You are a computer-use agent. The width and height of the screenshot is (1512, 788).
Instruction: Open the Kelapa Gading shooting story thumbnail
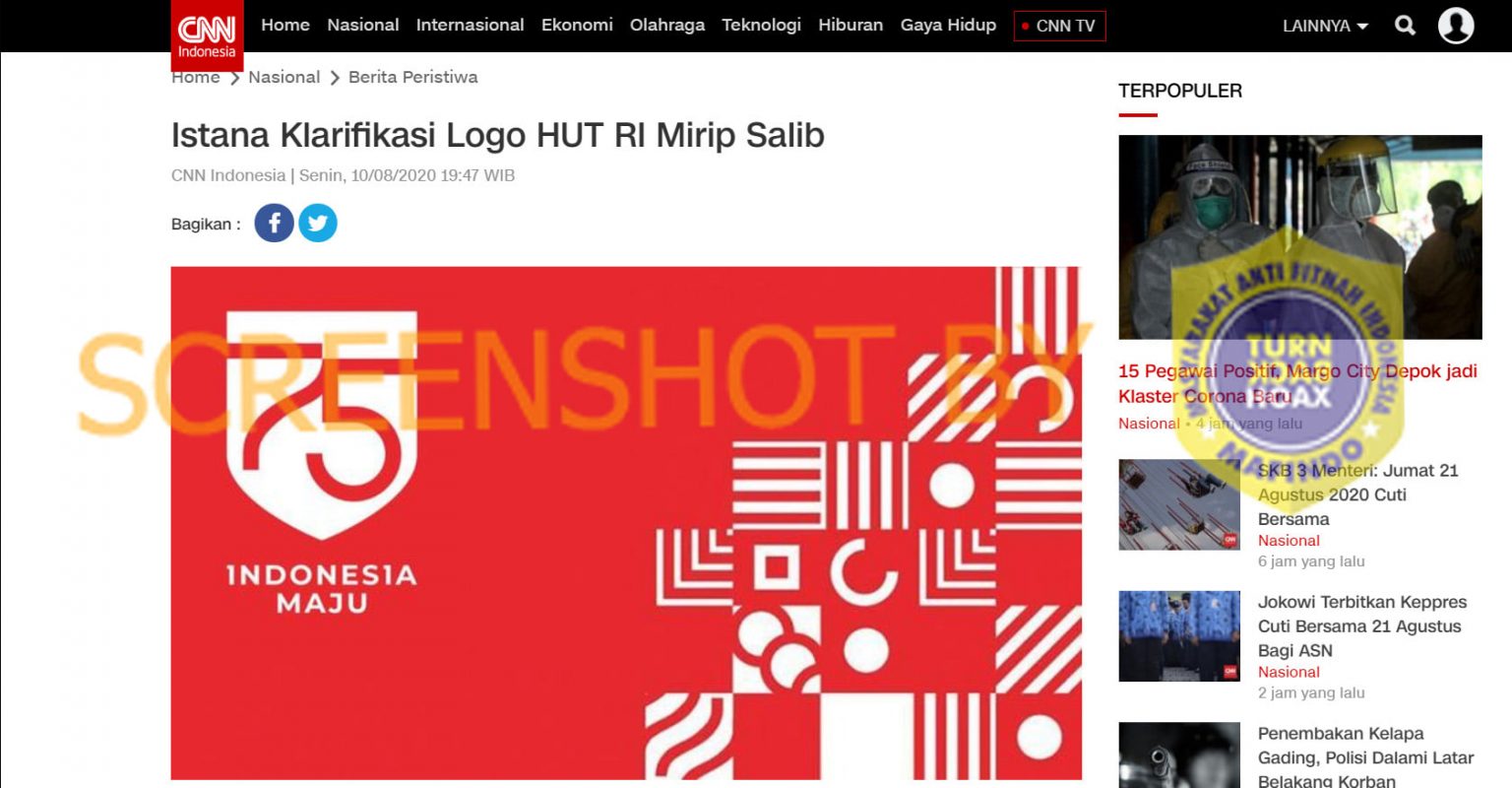point(1179,755)
